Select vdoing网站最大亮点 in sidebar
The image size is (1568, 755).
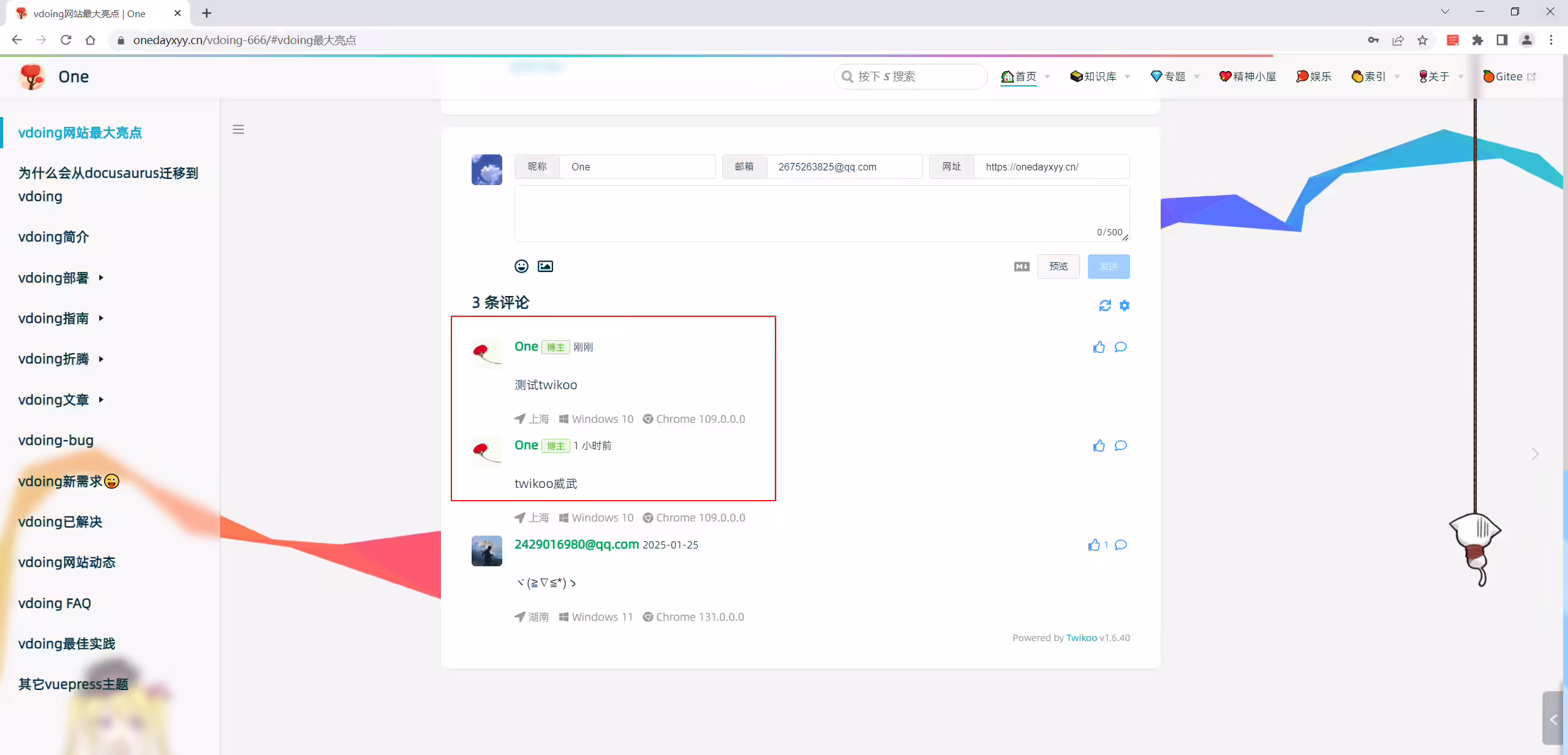pyautogui.click(x=80, y=132)
